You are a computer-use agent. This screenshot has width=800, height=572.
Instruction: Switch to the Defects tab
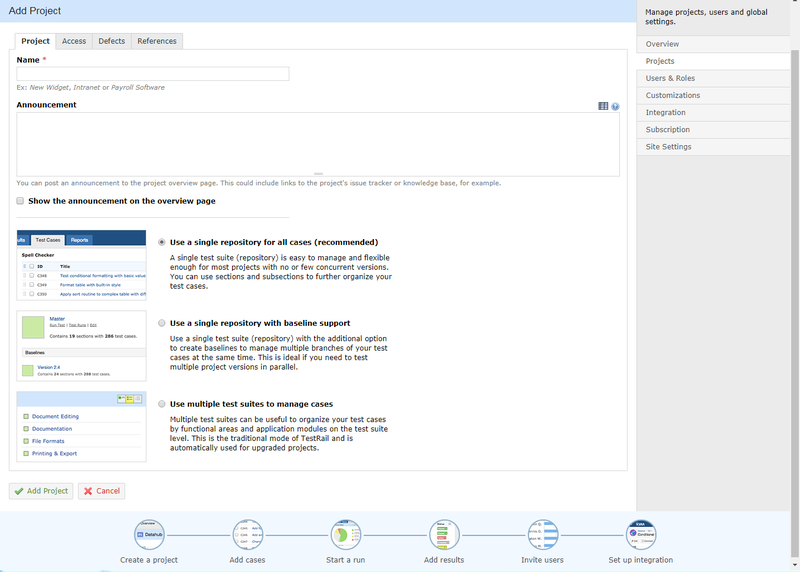point(112,41)
